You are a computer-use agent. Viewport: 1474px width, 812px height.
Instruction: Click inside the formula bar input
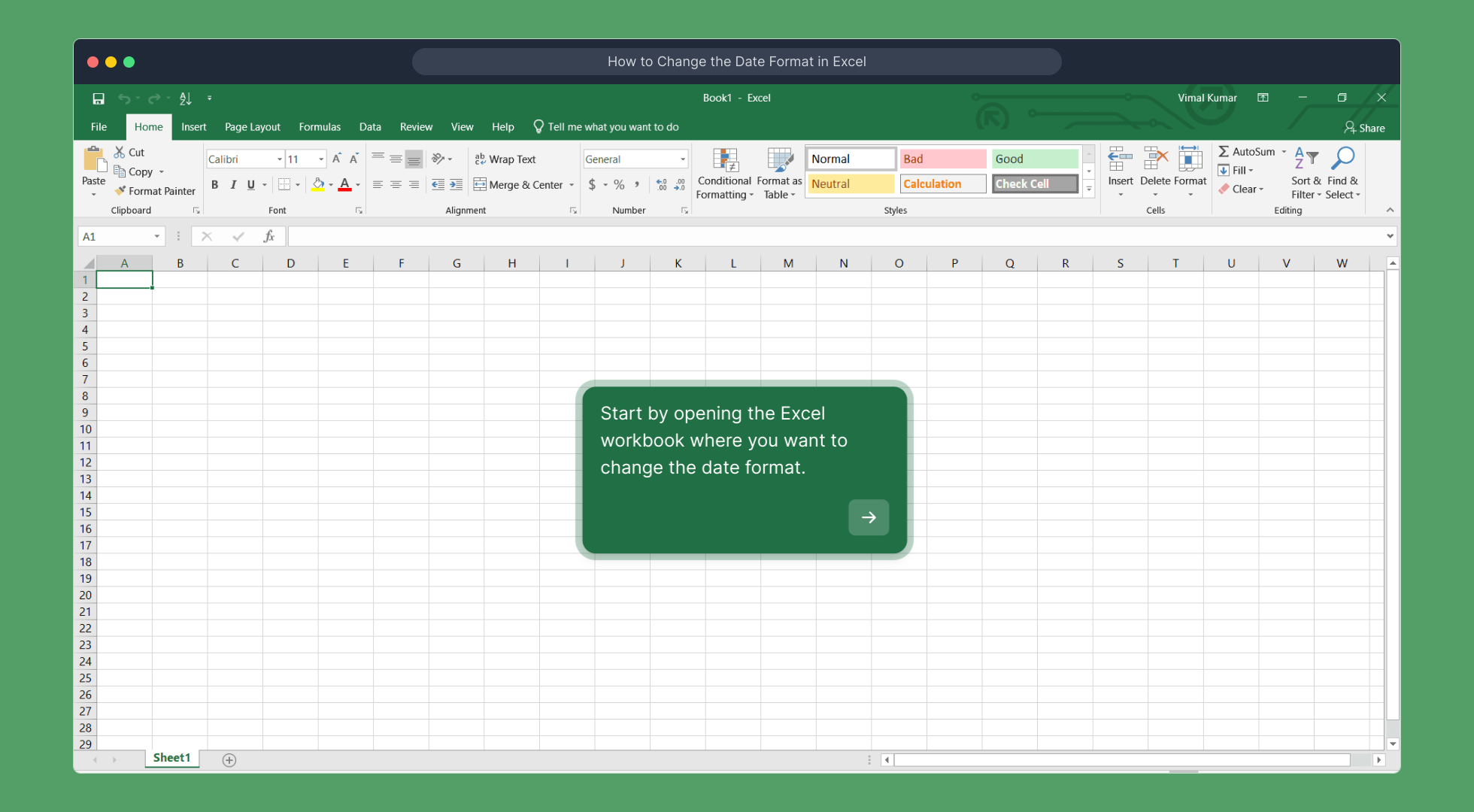pos(827,237)
